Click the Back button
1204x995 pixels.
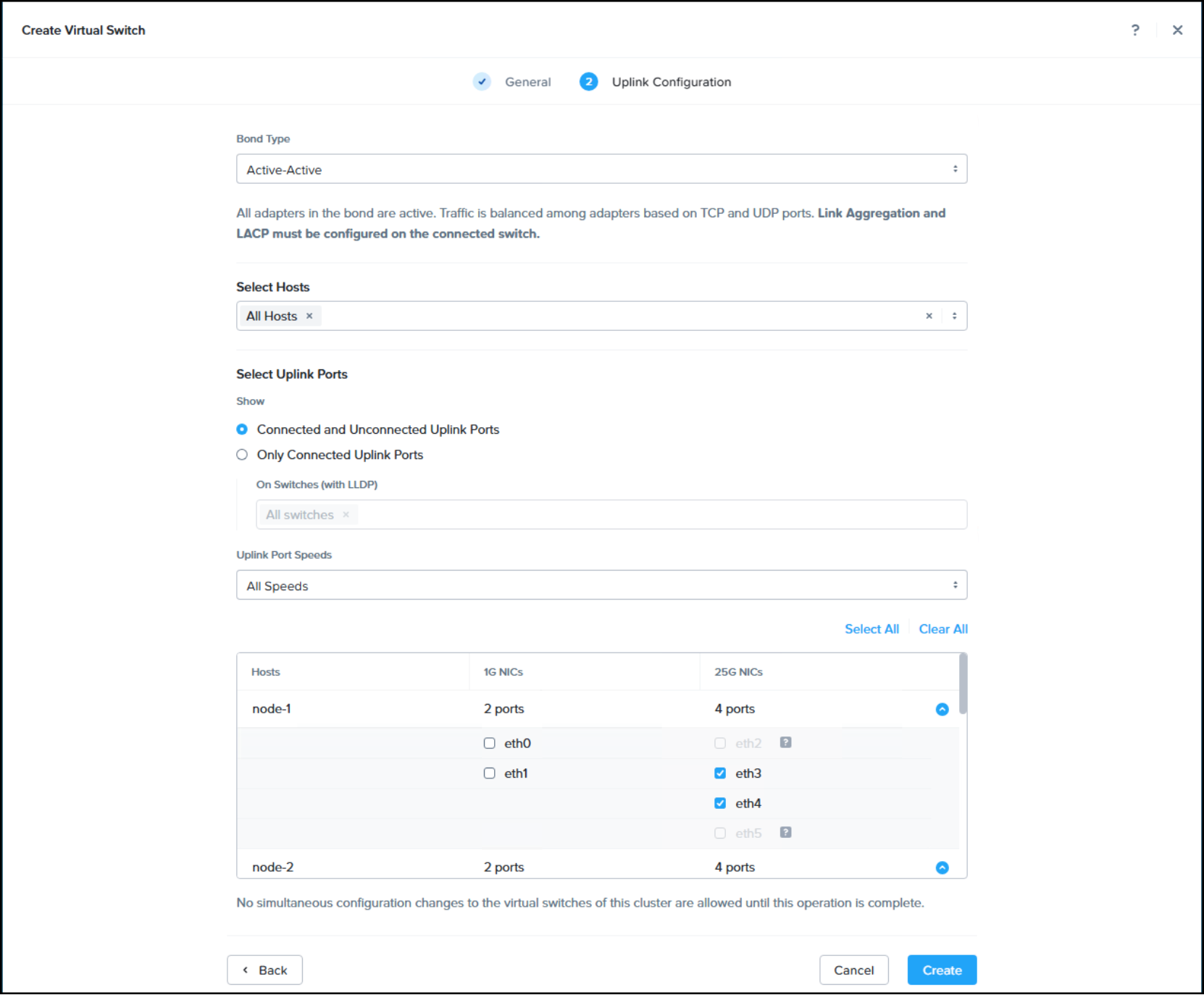(x=264, y=970)
